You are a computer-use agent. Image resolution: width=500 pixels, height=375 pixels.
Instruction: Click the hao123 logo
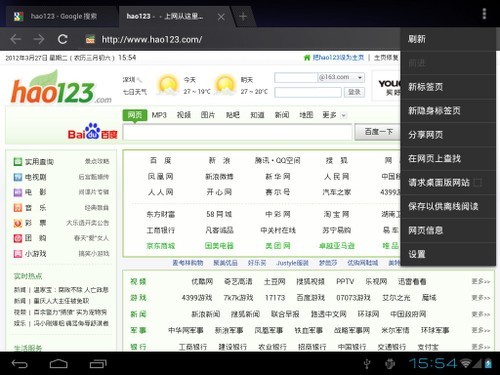coord(61,88)
